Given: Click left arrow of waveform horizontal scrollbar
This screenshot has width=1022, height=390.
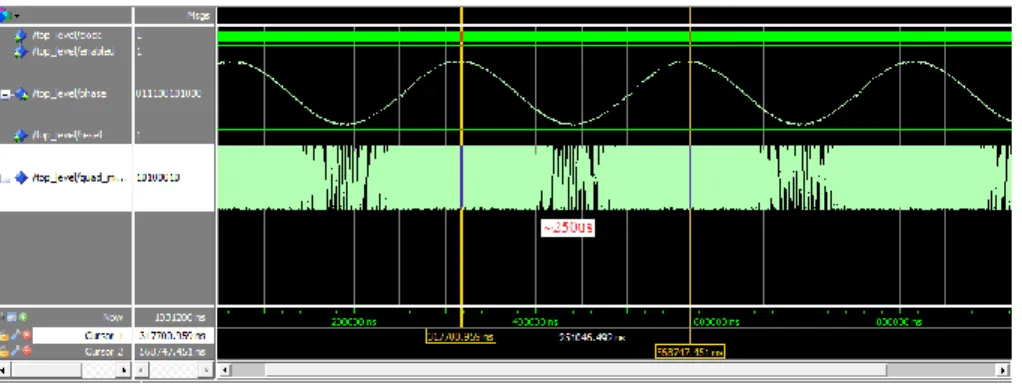Looking at the screenshot, I should click(x=224, y=370).
